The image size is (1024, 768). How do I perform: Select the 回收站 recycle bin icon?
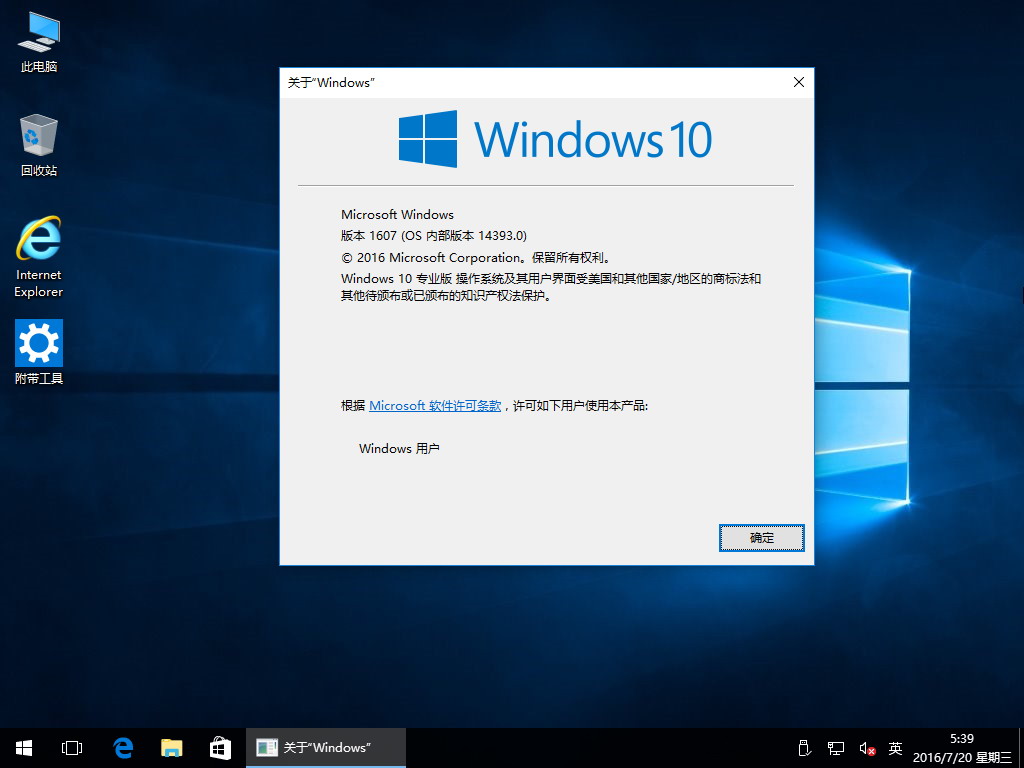point(39,145)
